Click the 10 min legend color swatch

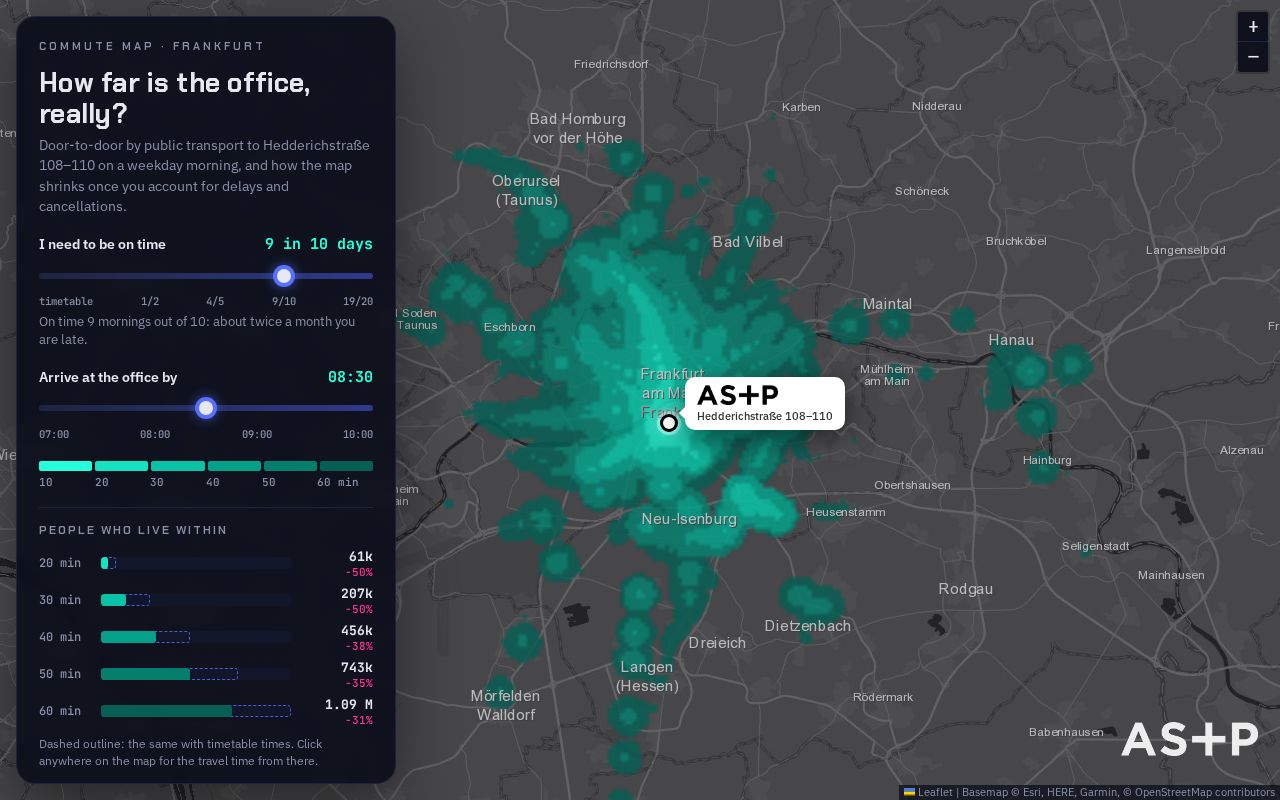(65, 466)
